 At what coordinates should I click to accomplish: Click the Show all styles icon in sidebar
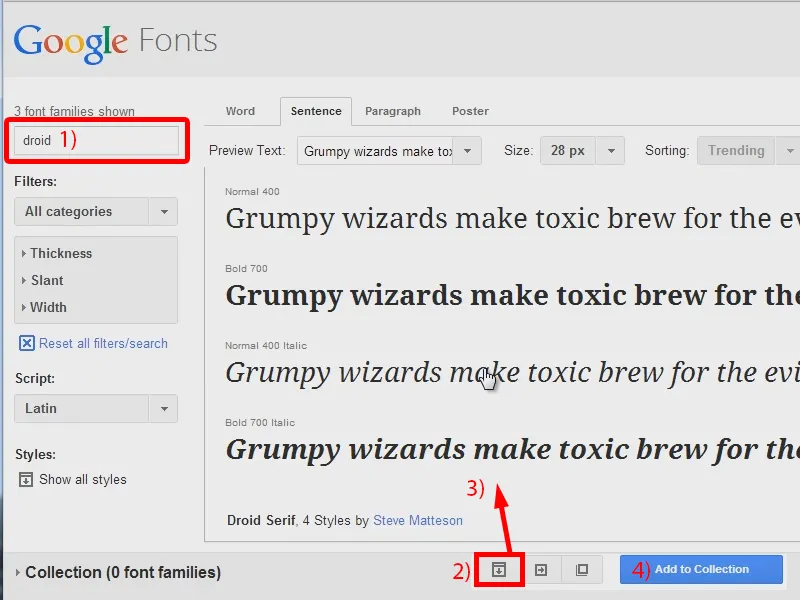26,480
